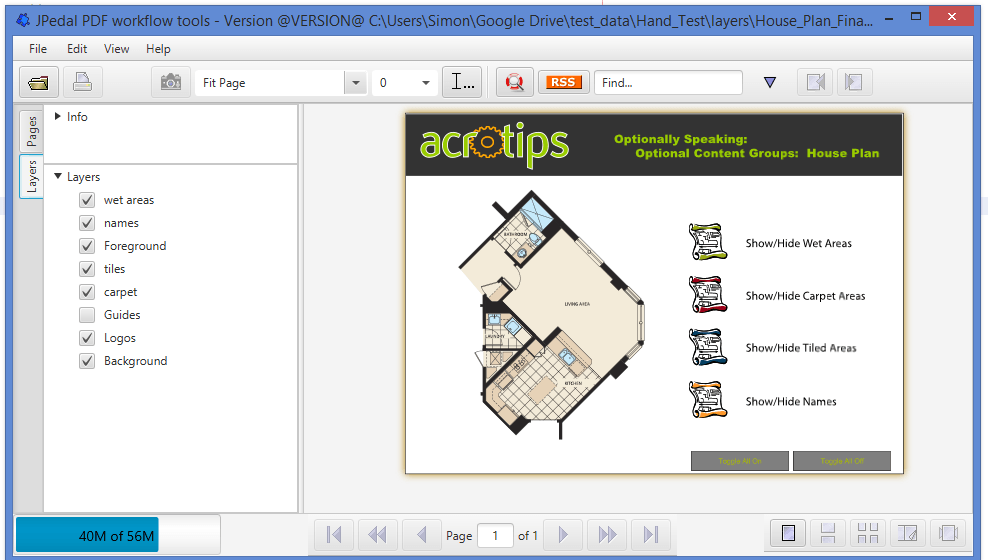Open the Fit Page zoom dropdown
The height and width of the screenshot is (560, 988).
[x=355, y=83]
